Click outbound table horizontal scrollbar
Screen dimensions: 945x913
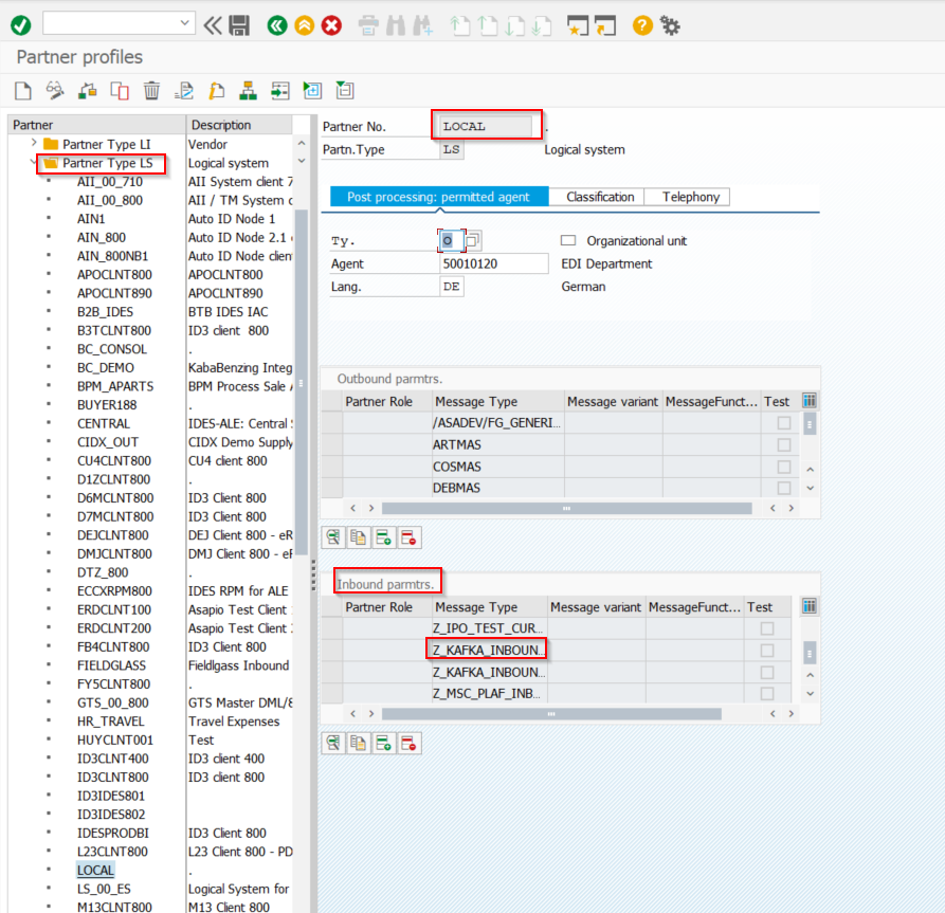click(x=567, y=509)
